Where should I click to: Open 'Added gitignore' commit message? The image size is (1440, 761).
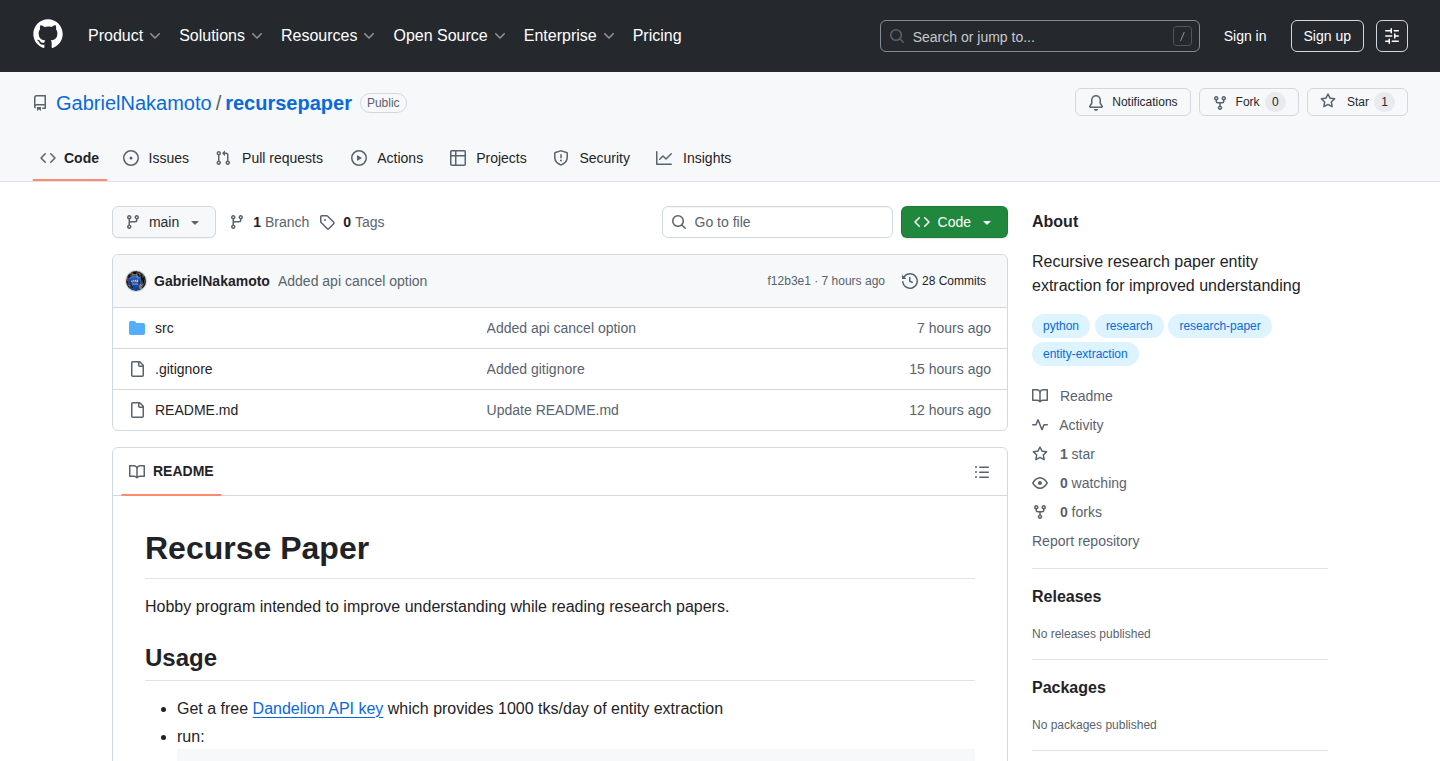click(x=536, y=369)
